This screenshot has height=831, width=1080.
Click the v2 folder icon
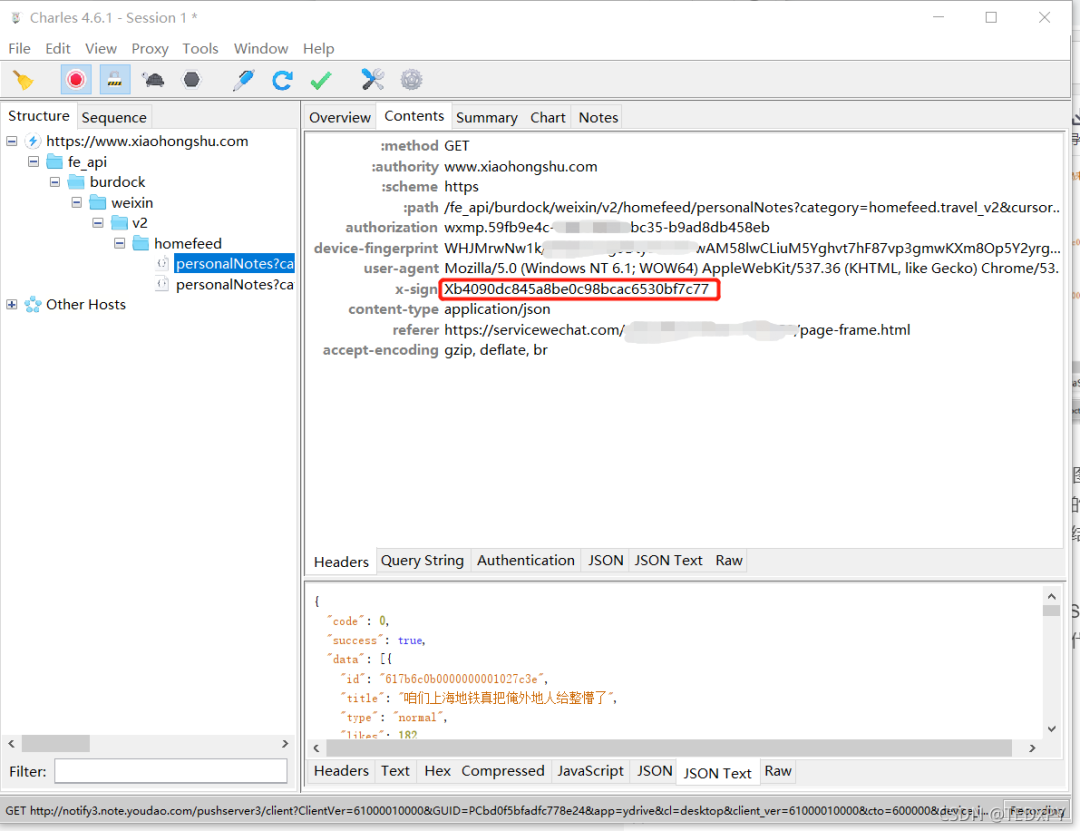click(120, 223)
